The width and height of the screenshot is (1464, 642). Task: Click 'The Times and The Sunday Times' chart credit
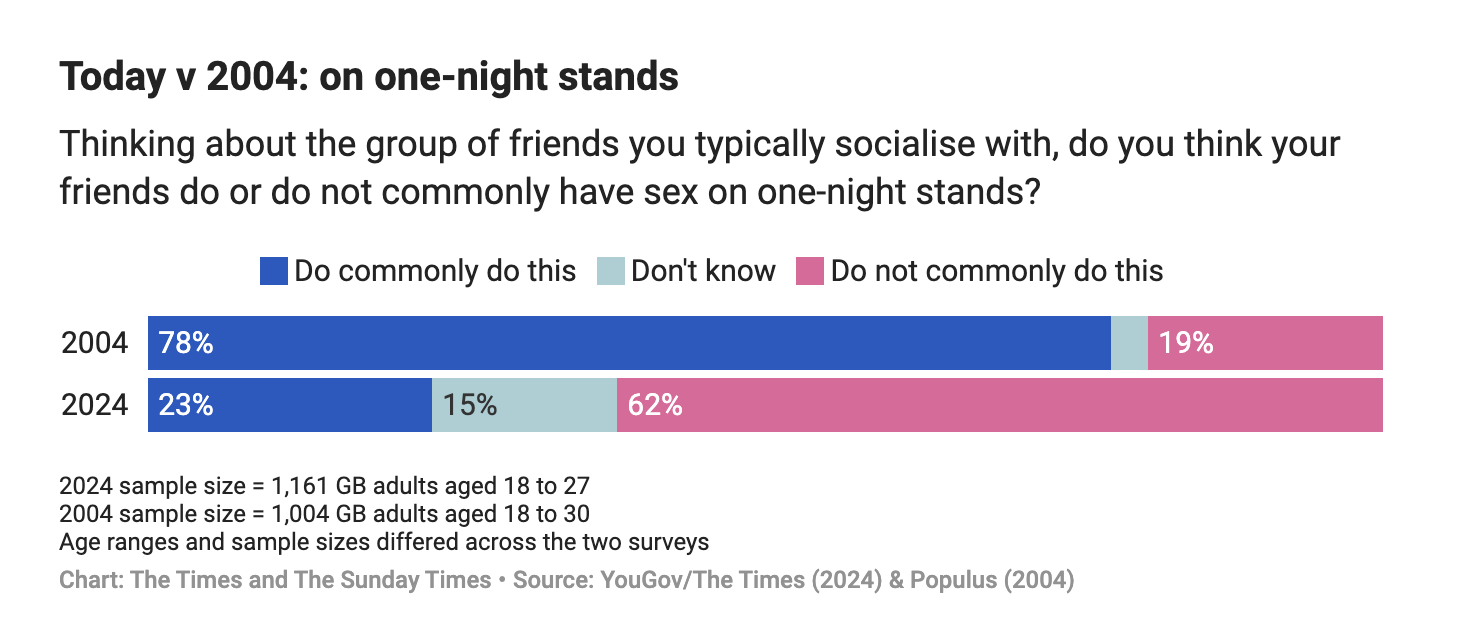click(275, 581)
